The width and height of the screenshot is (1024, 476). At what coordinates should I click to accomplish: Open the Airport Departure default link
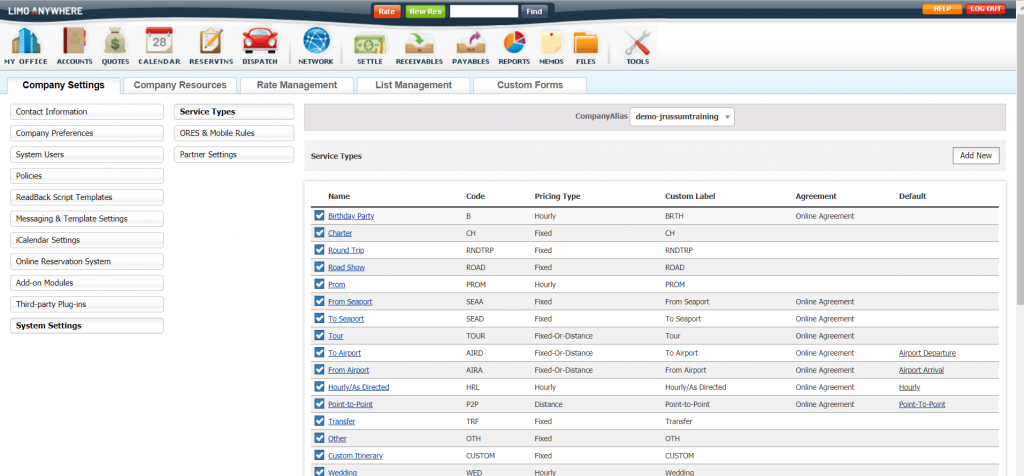927,353
